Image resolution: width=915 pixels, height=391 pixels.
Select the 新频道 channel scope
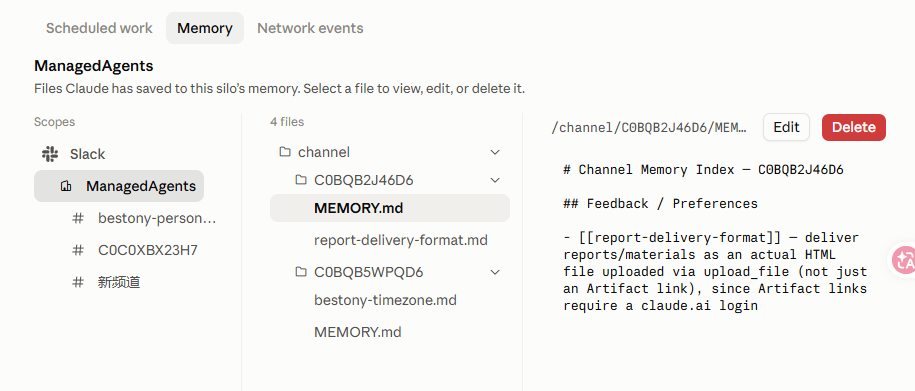(119, 282)
